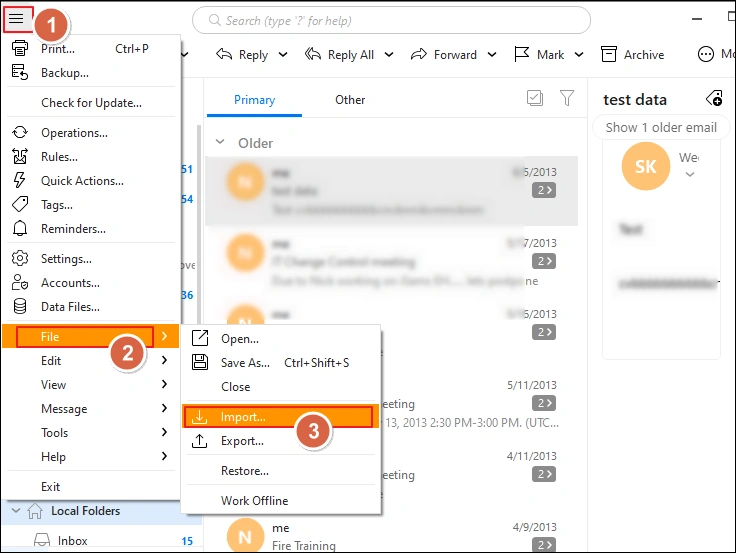Click the SK sender avatar
Image resolution: width=736 pixels, height=553 pixels.
pyautogui.click(x=645, y=166)
